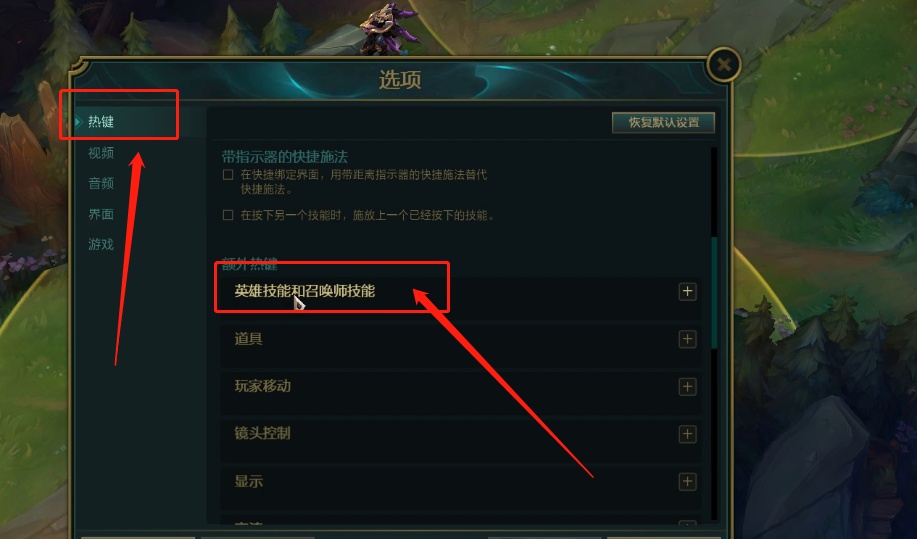This screenshot has width=917, height=539.
Task: Click plus icon beside 玩家移动
Action: point(687,386)
